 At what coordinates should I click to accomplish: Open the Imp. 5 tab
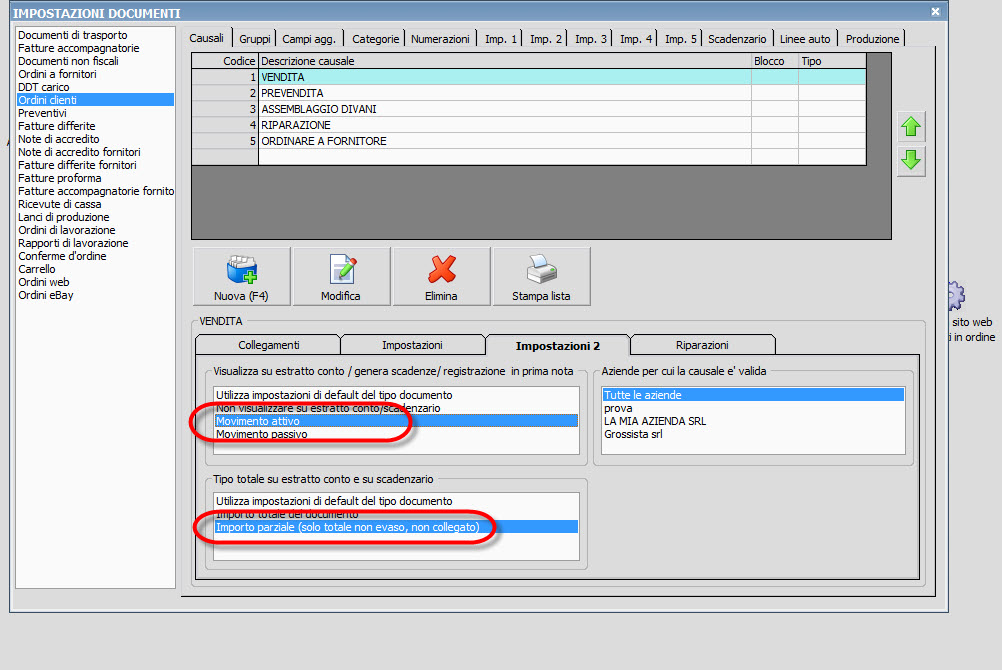pos(681,39)
